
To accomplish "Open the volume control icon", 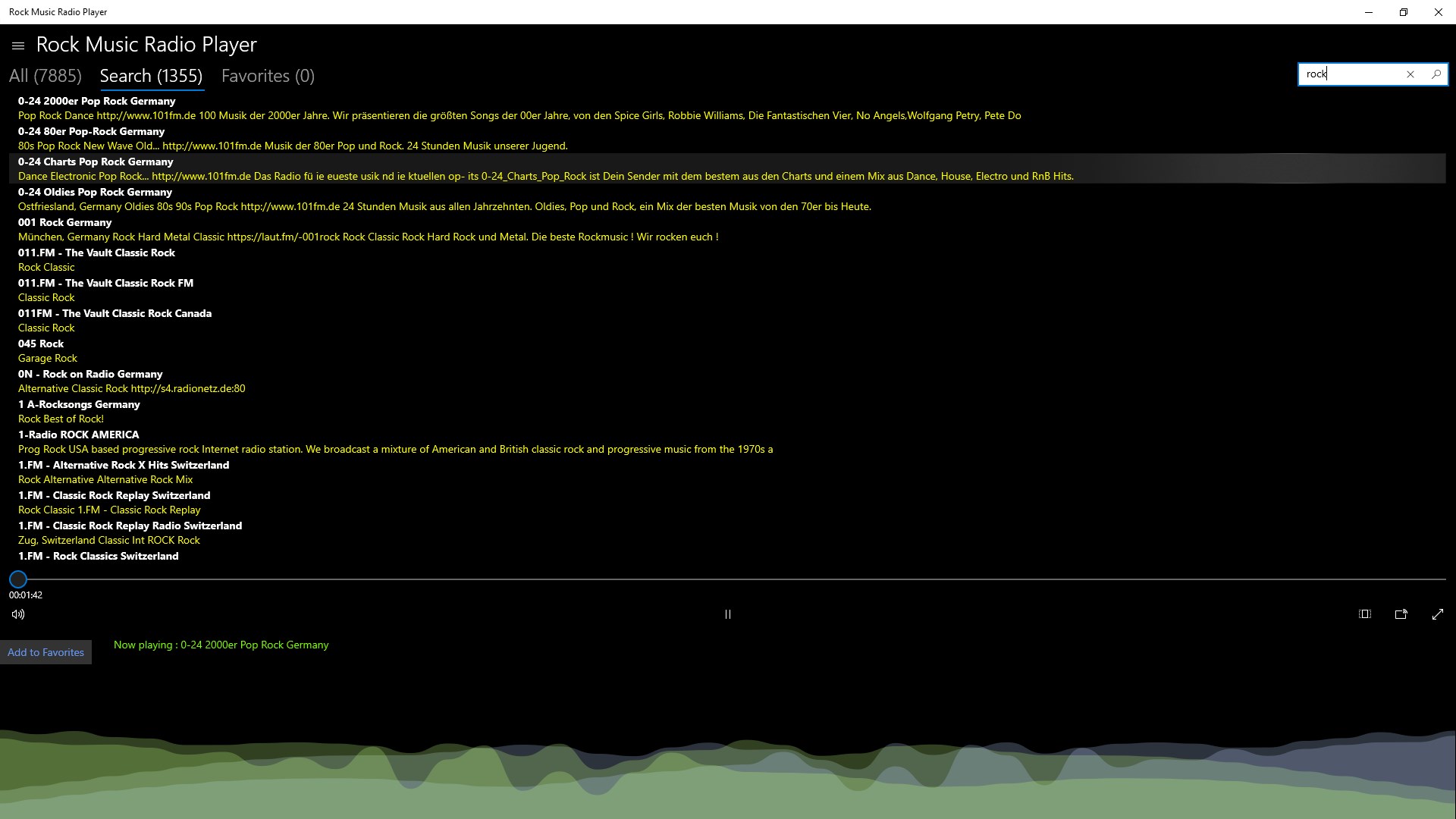I will [x=18, y=614].
